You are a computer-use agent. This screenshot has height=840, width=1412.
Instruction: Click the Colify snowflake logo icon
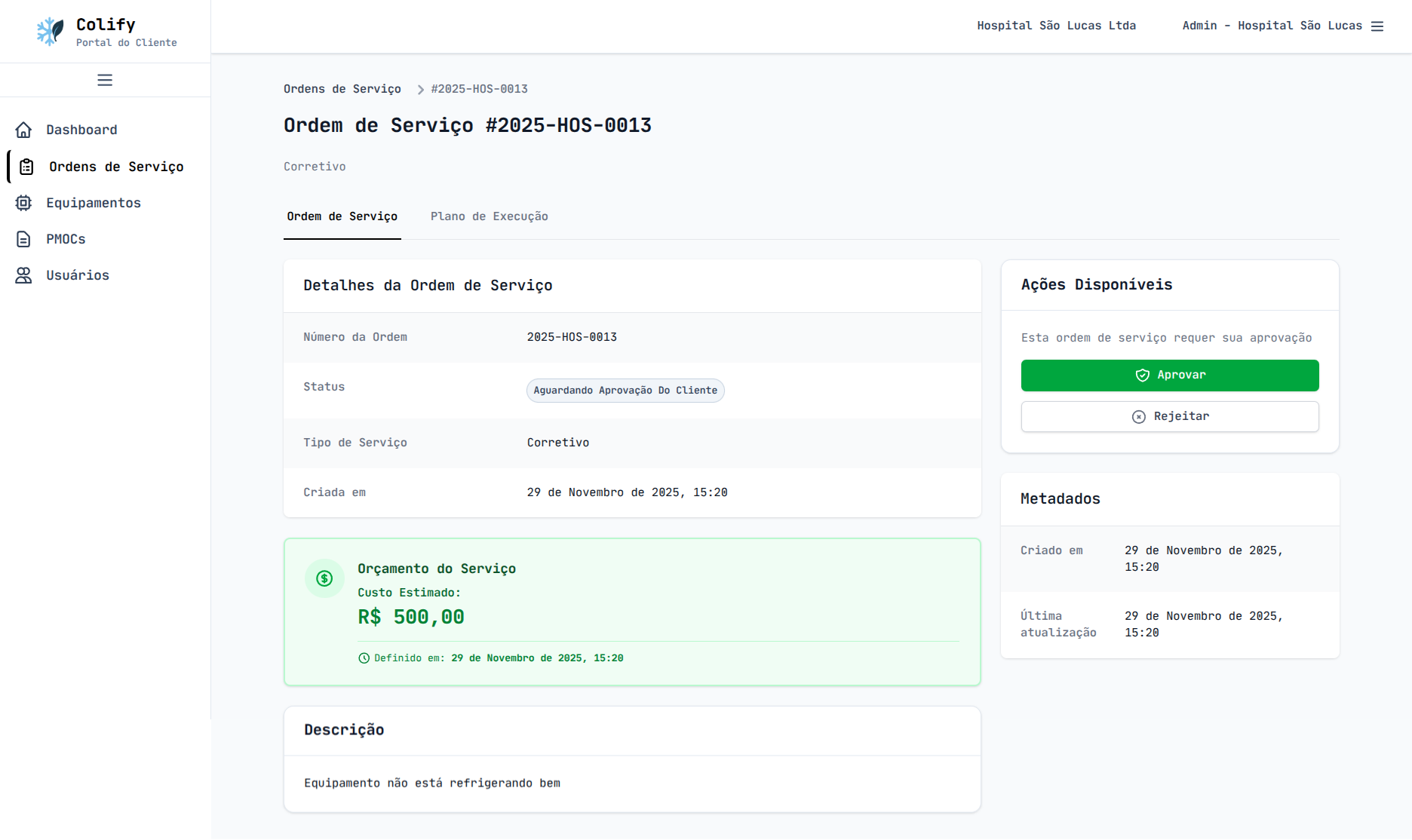(x=51, y=32)
